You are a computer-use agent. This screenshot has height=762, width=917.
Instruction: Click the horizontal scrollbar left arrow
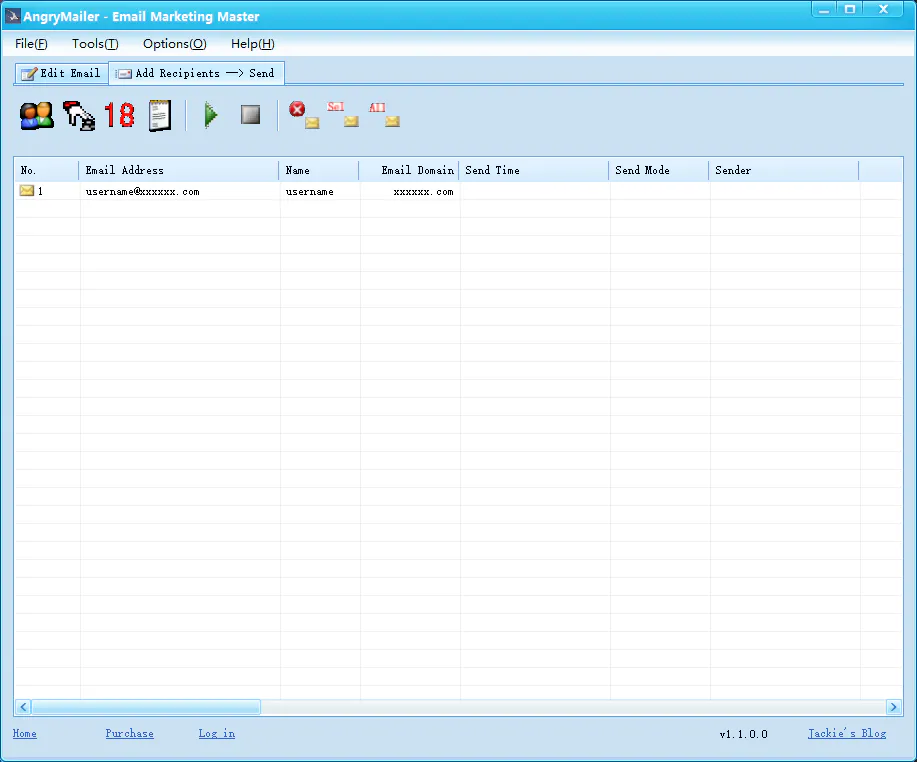click(x=23, y=707)
